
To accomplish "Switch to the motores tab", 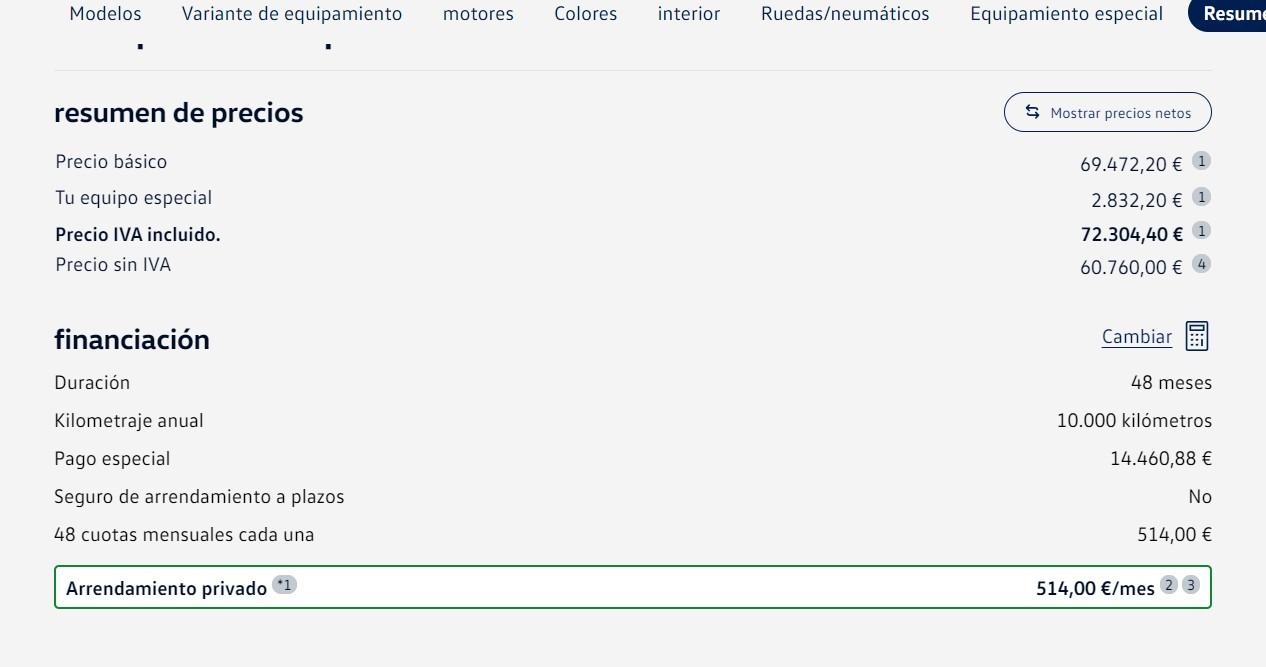I will (478, 14).
